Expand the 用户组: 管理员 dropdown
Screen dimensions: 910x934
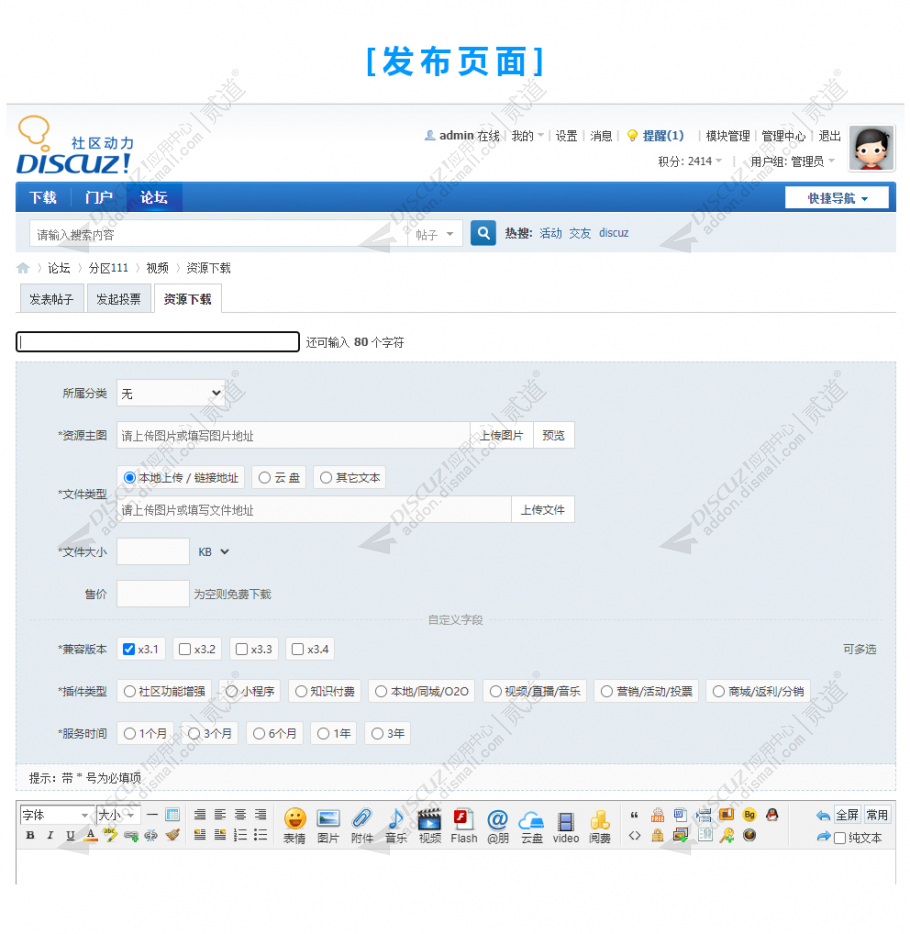(x=793, y=161)
